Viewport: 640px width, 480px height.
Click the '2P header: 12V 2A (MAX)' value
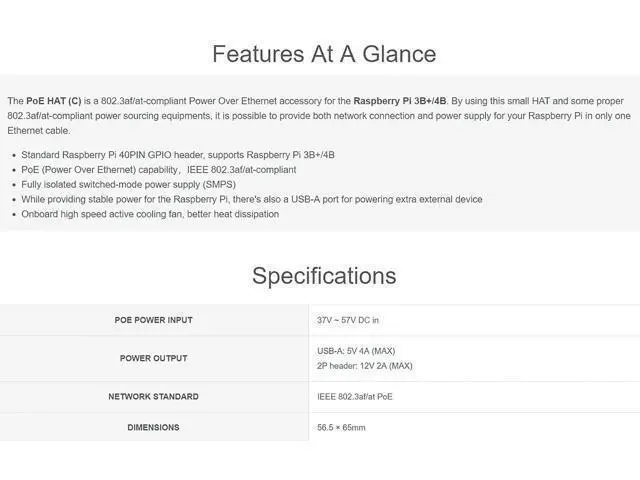(364, 366)
